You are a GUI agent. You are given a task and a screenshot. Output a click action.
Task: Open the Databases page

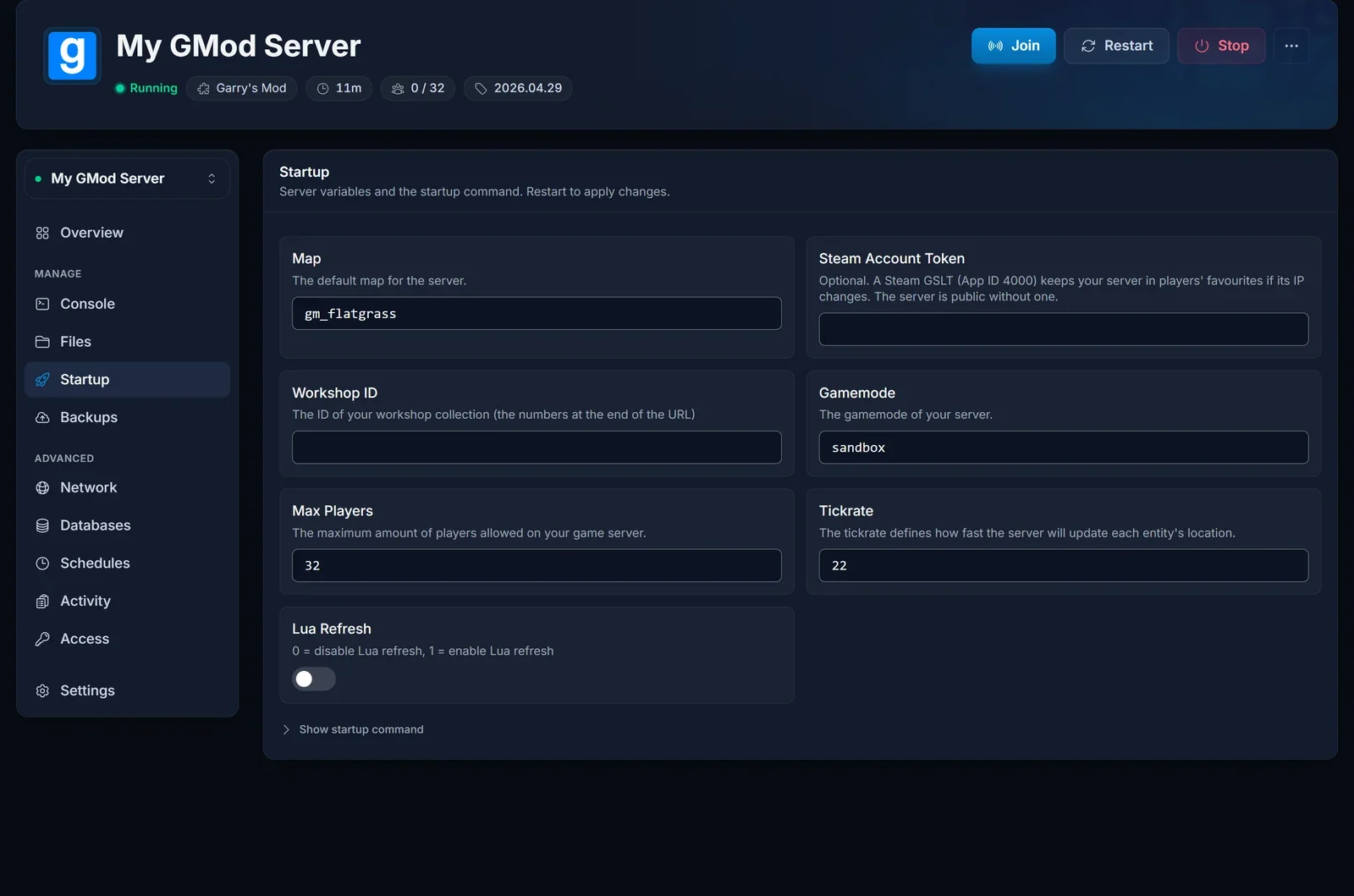pos(127,525)
